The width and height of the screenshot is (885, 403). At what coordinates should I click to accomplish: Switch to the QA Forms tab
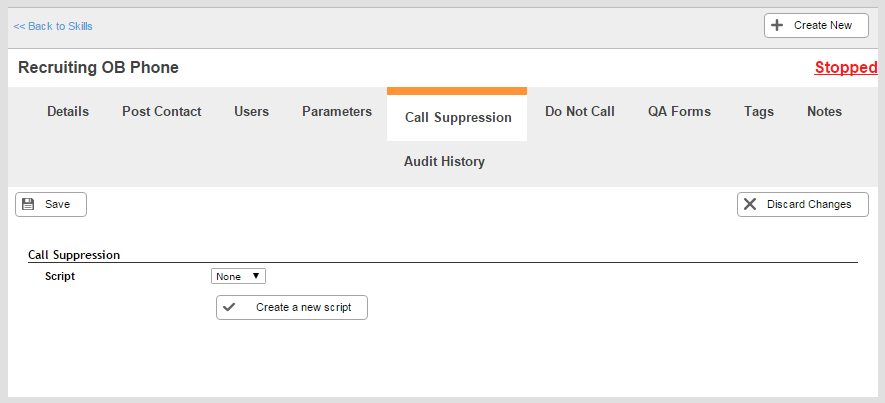tap(679, 112)
